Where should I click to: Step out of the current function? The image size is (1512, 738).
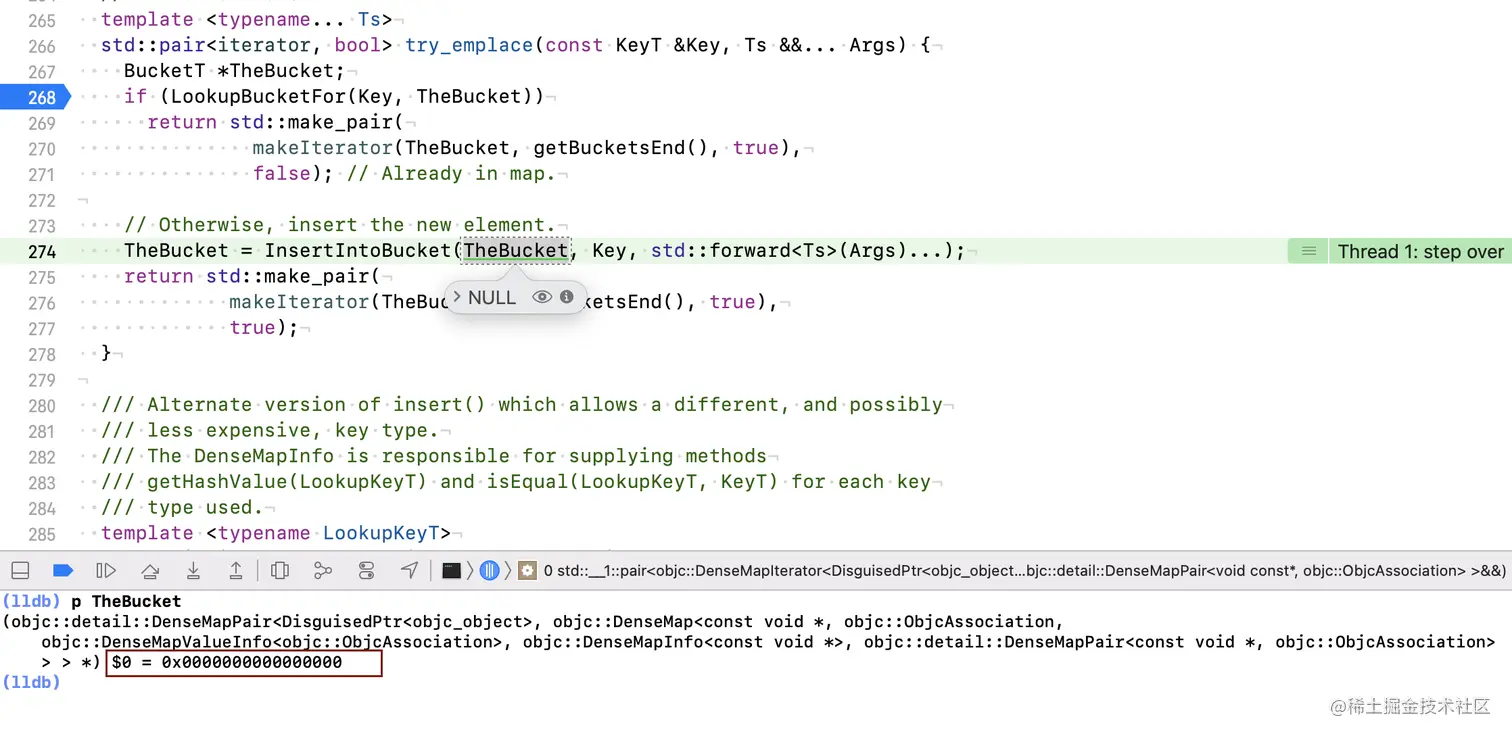click(x=236, y=570)
